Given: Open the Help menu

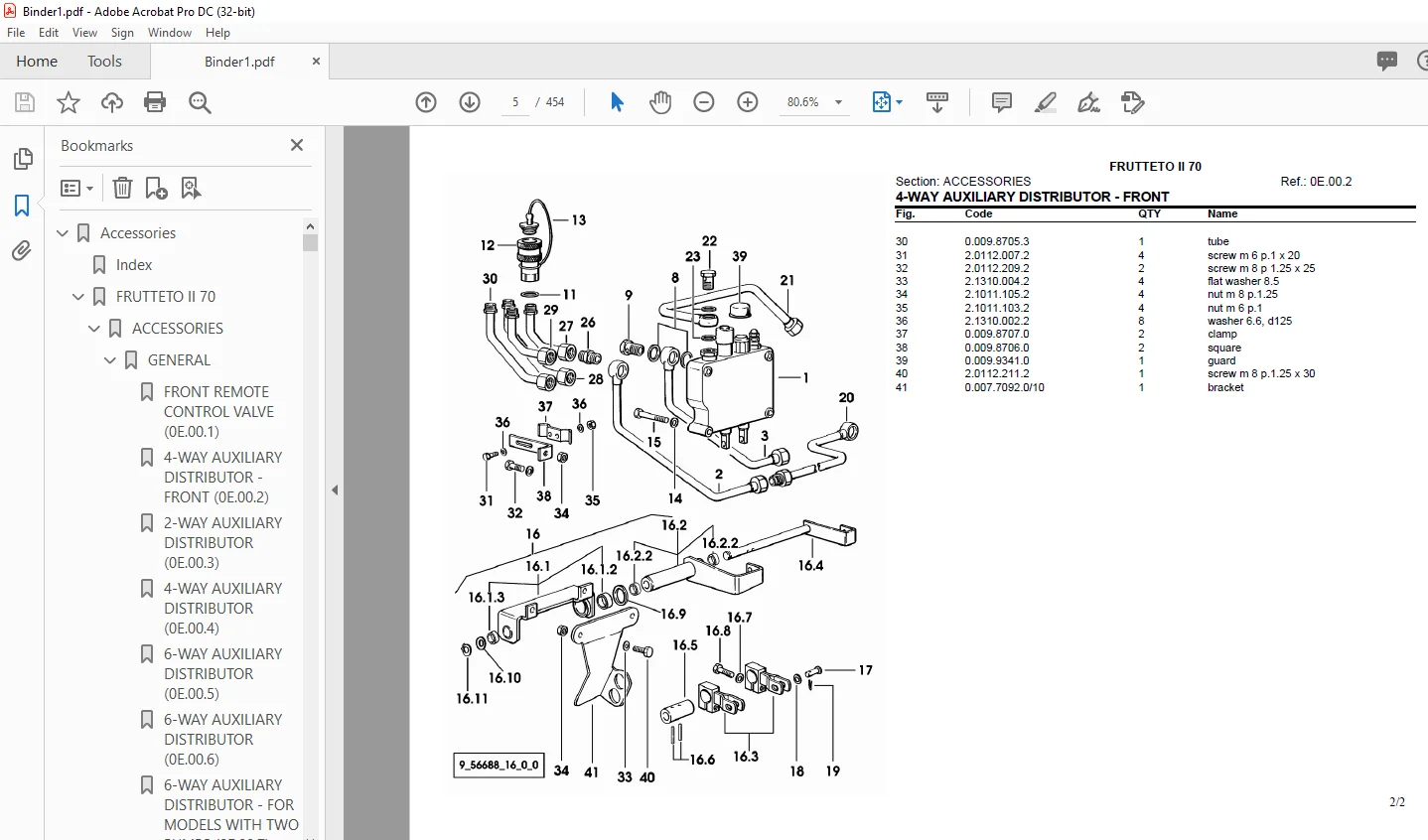Looking at the screenshot, I should coord(217,33).
